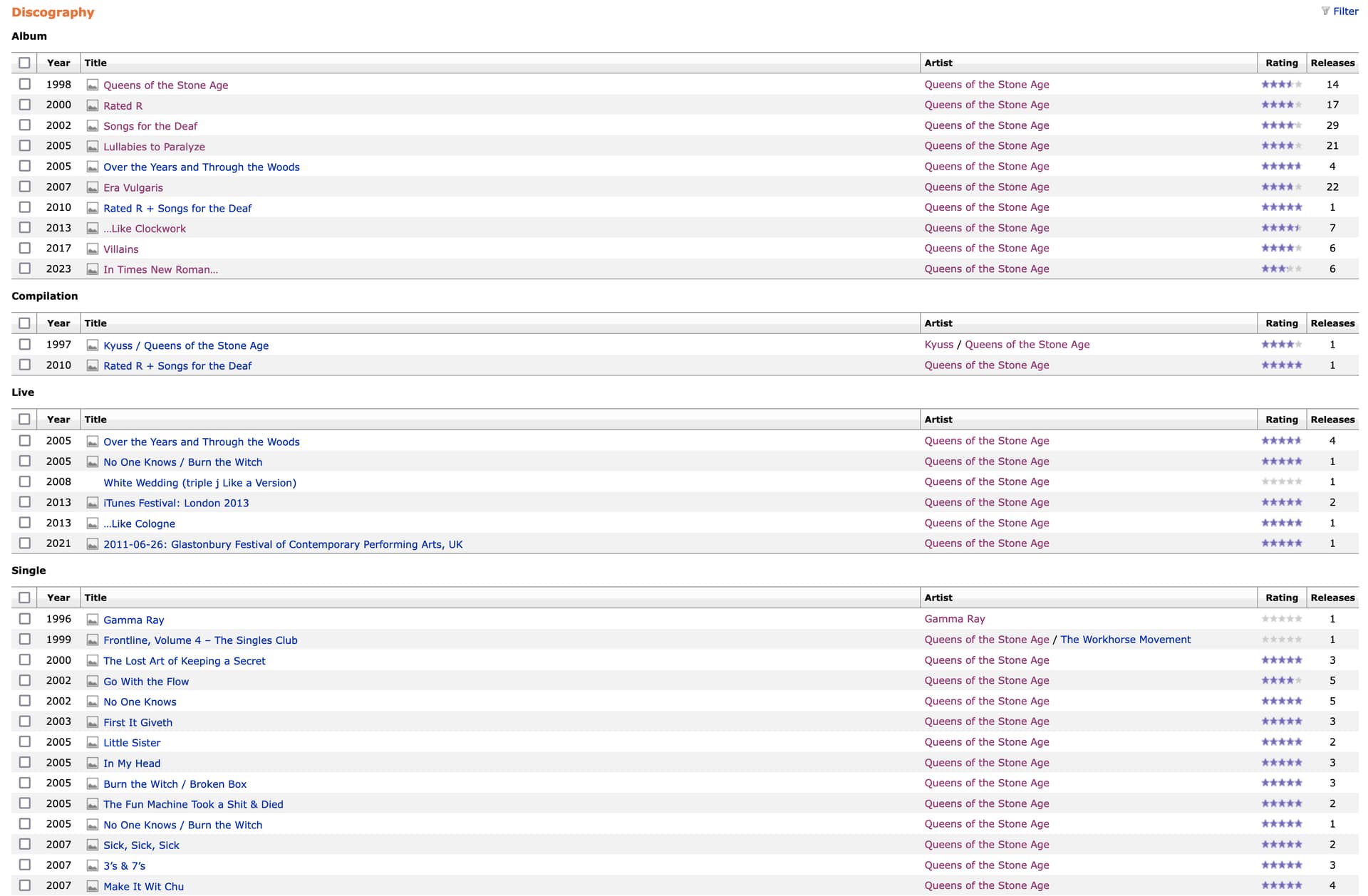Screen dimensions: 1368x896
Task: Click cover art icon beside Frontline, Volume 4
Action: point(93,640)
